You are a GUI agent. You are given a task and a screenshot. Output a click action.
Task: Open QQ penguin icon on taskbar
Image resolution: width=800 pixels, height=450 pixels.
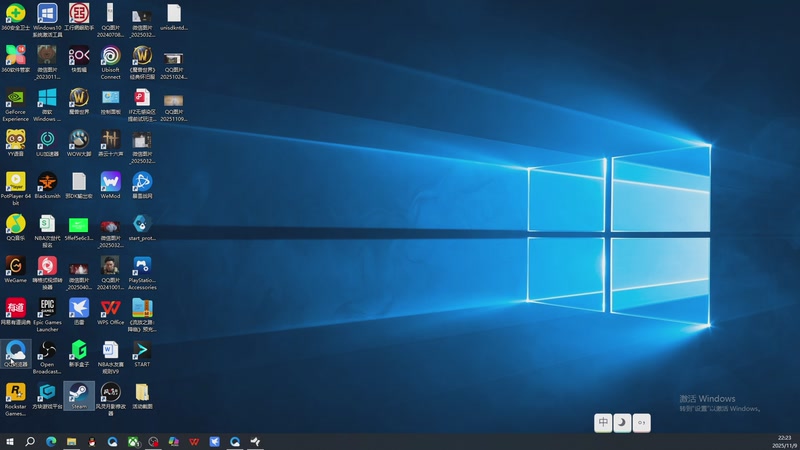tap(92, 441)
